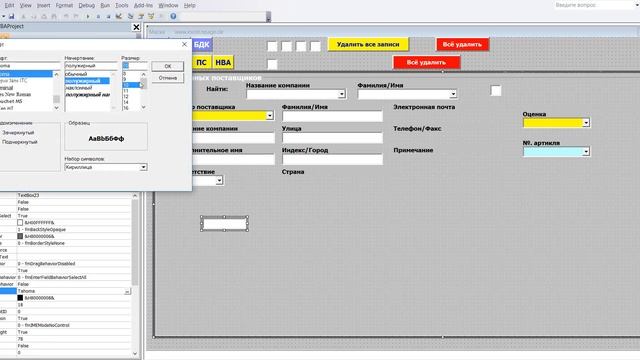Select red Всё удалить button in the НВА row
Viewport: 640px width, 360px height.
click(426, 62)
